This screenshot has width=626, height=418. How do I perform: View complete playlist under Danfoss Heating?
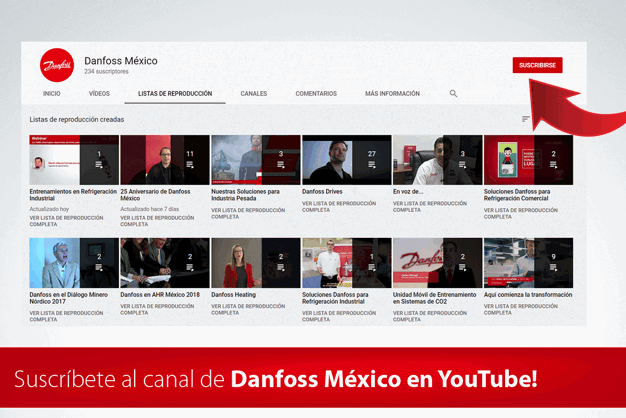point(248,309)
